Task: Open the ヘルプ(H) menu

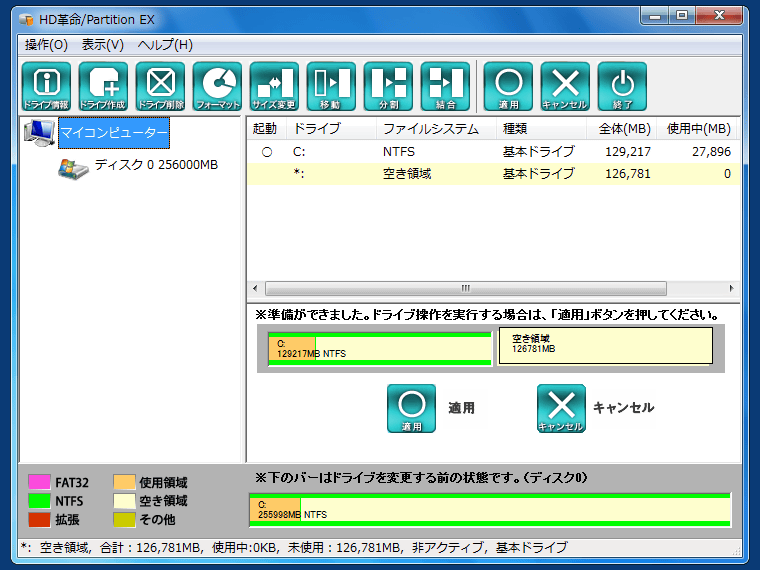Action: pyautogui.click(x=165, y=45)
